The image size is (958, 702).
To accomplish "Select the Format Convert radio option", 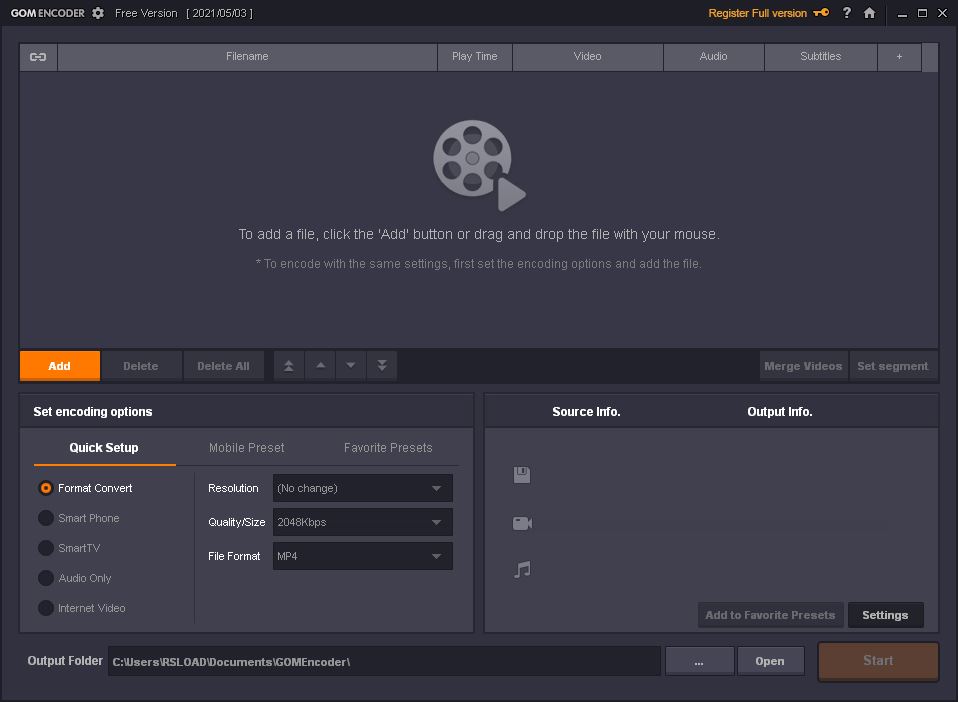I will point(46,488).
